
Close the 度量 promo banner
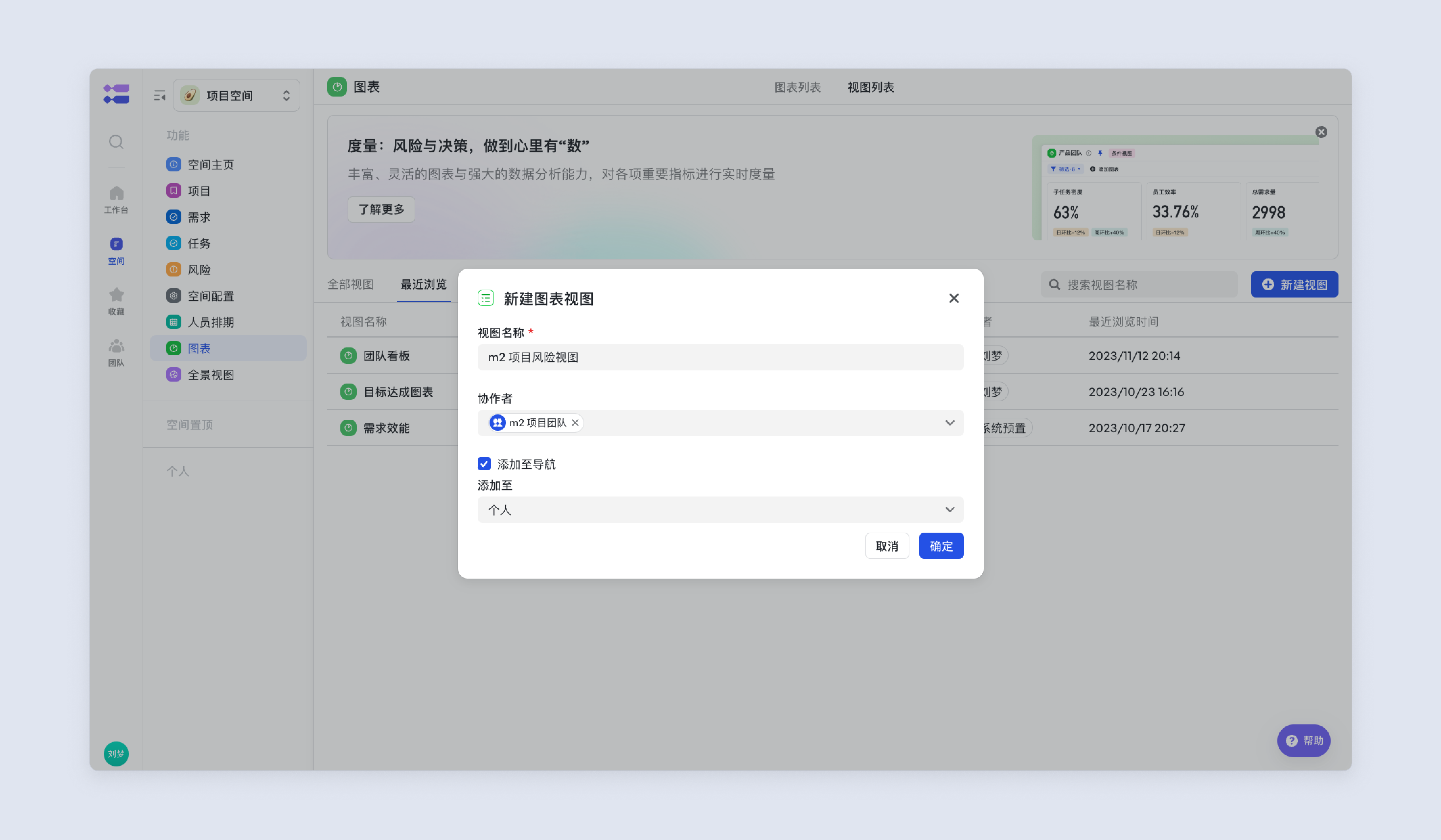[x=1321, y=132]
